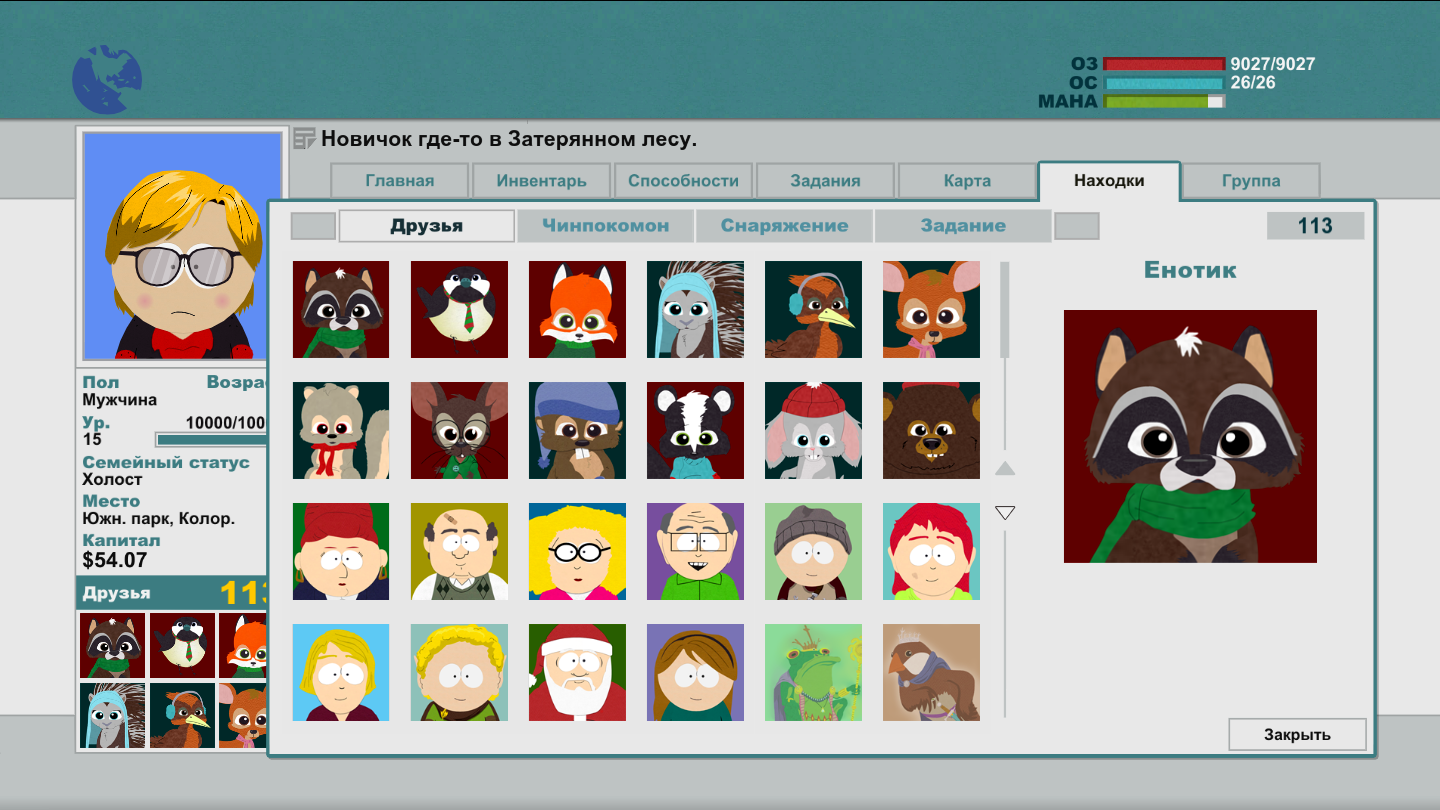Select the character in red beanie on green background
Image resolution: width=1440 pixels, height=810 pixels.
[x=341, y=552]
